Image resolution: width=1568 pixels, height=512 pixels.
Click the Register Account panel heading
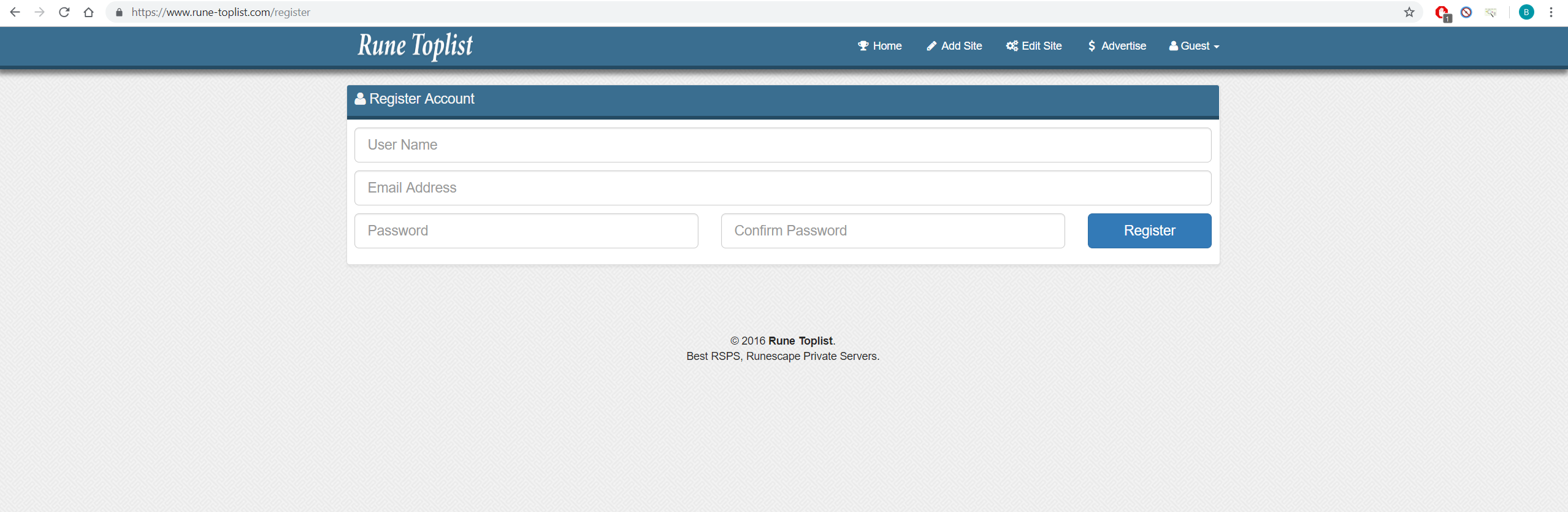[x=415, y=99]
